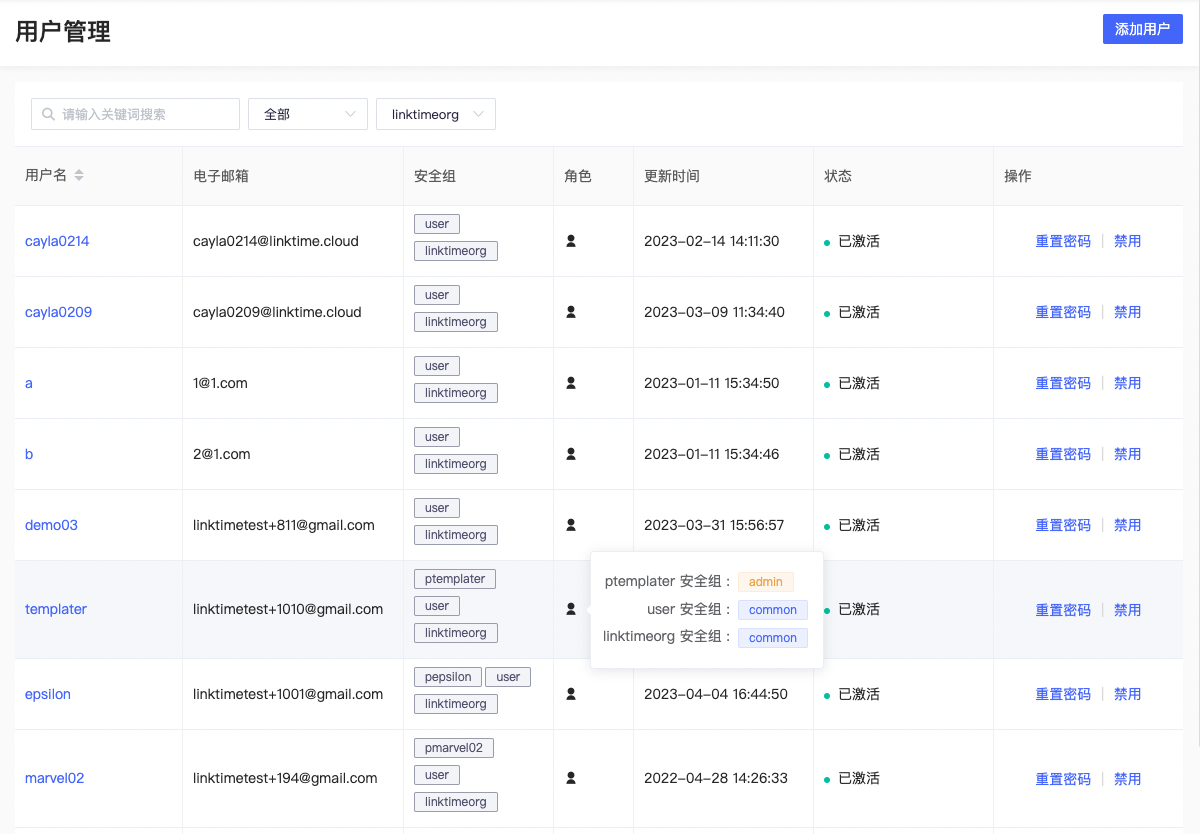This screenshot has width=1200, height=834.
Task: Disable user cayla0209 via 禁用
Action: tap(1127, 312)
